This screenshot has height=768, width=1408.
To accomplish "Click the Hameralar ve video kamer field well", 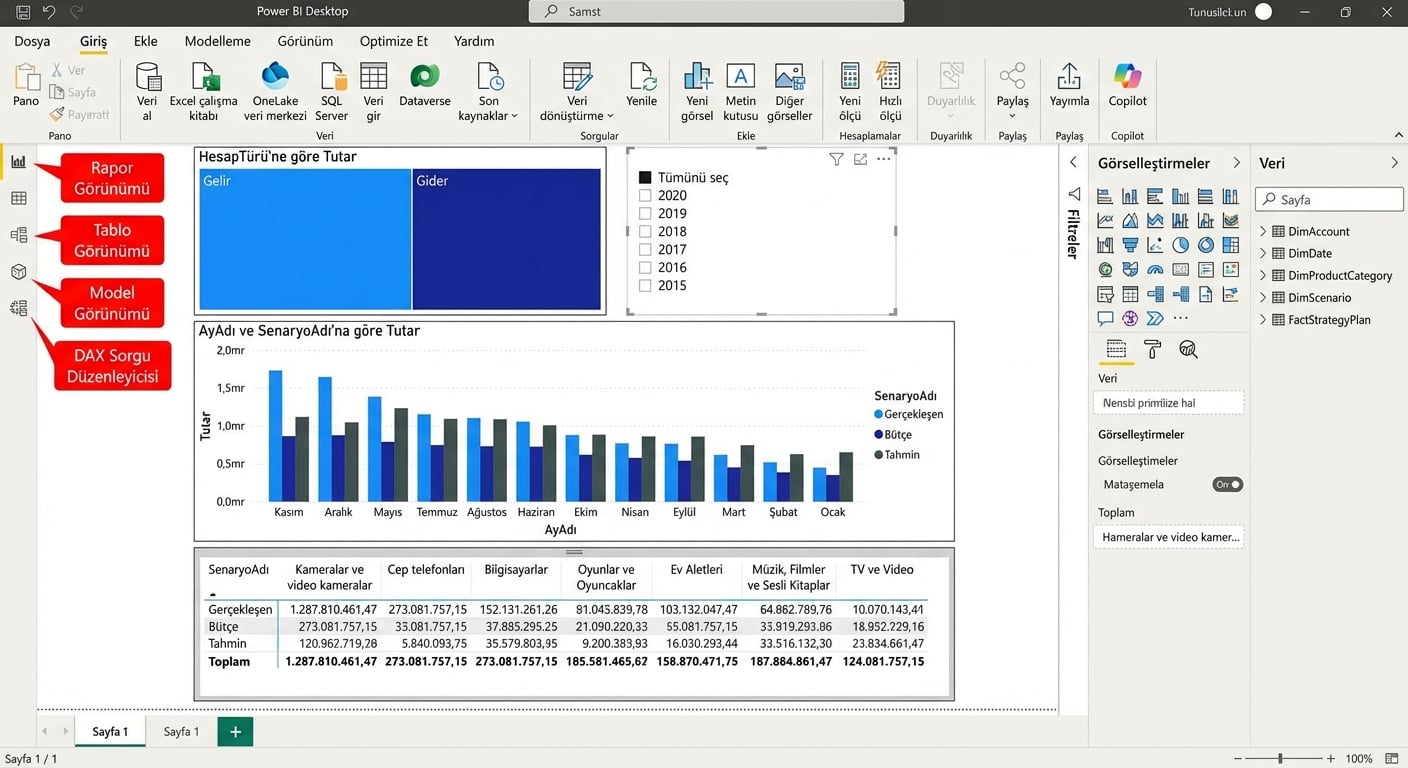I will (x=1169, y=537).
